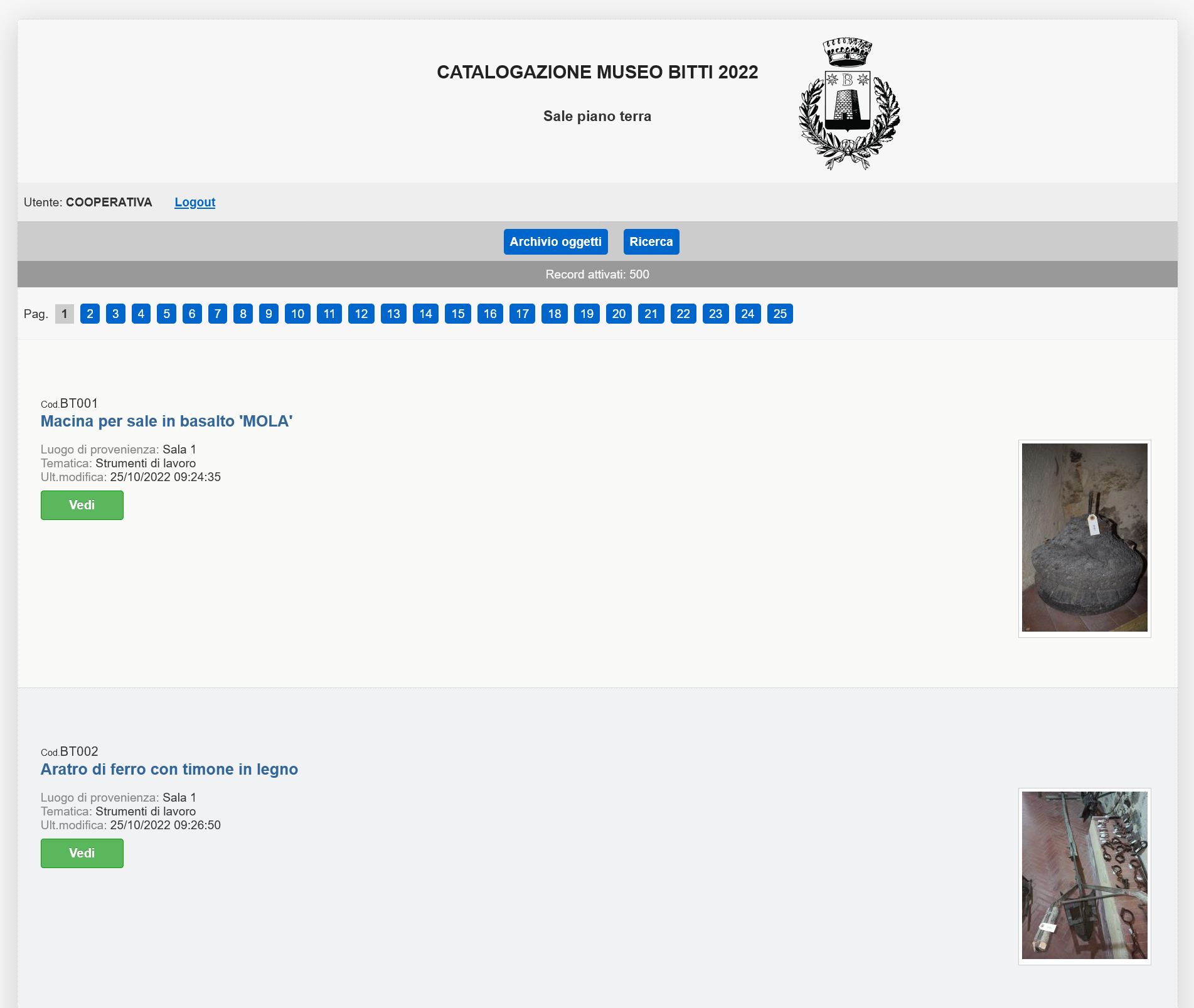
Task: Click the code label BT002
Action: [x=79, y=751]
